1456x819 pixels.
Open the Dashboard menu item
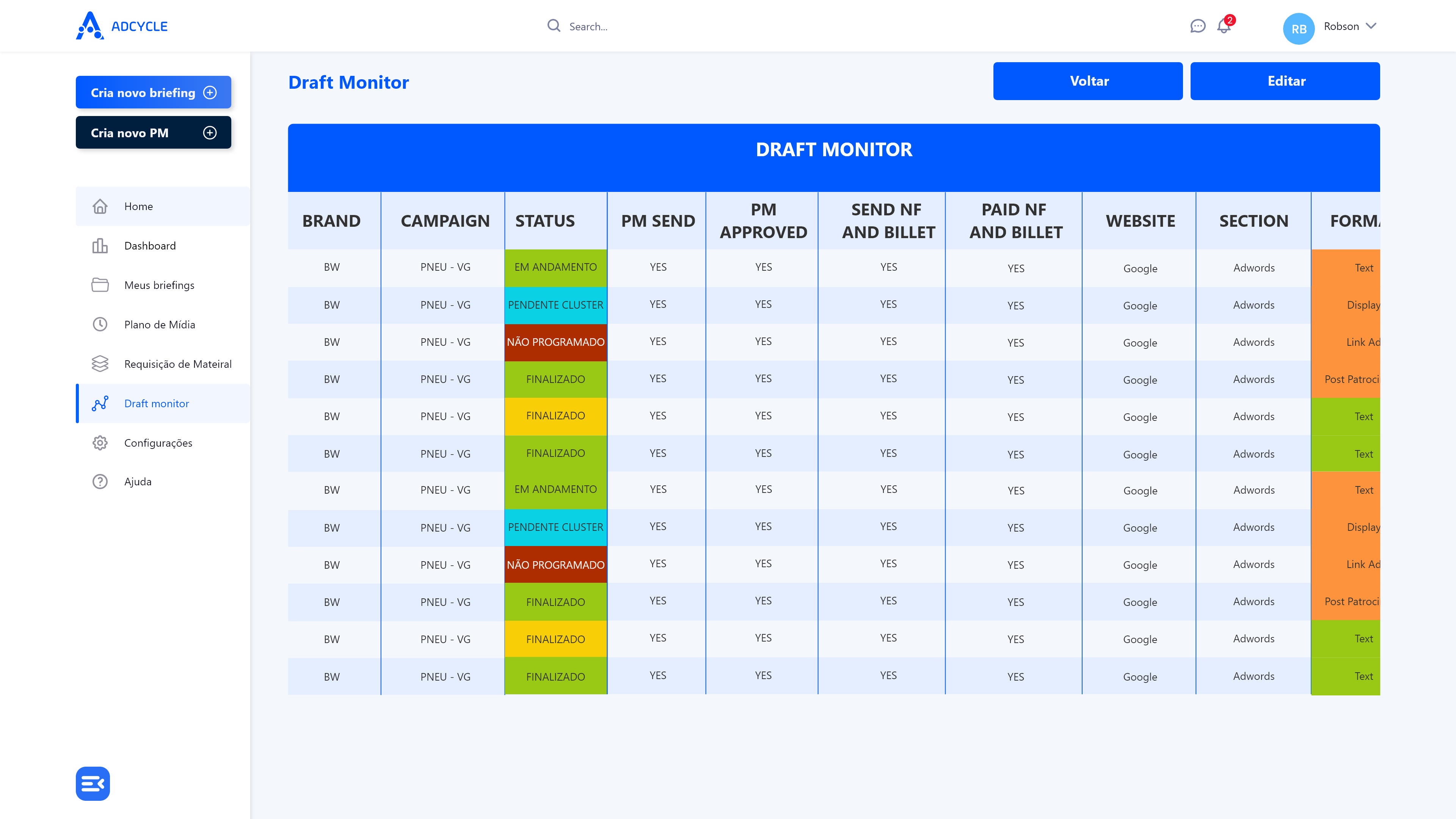[x=163, y=246]
